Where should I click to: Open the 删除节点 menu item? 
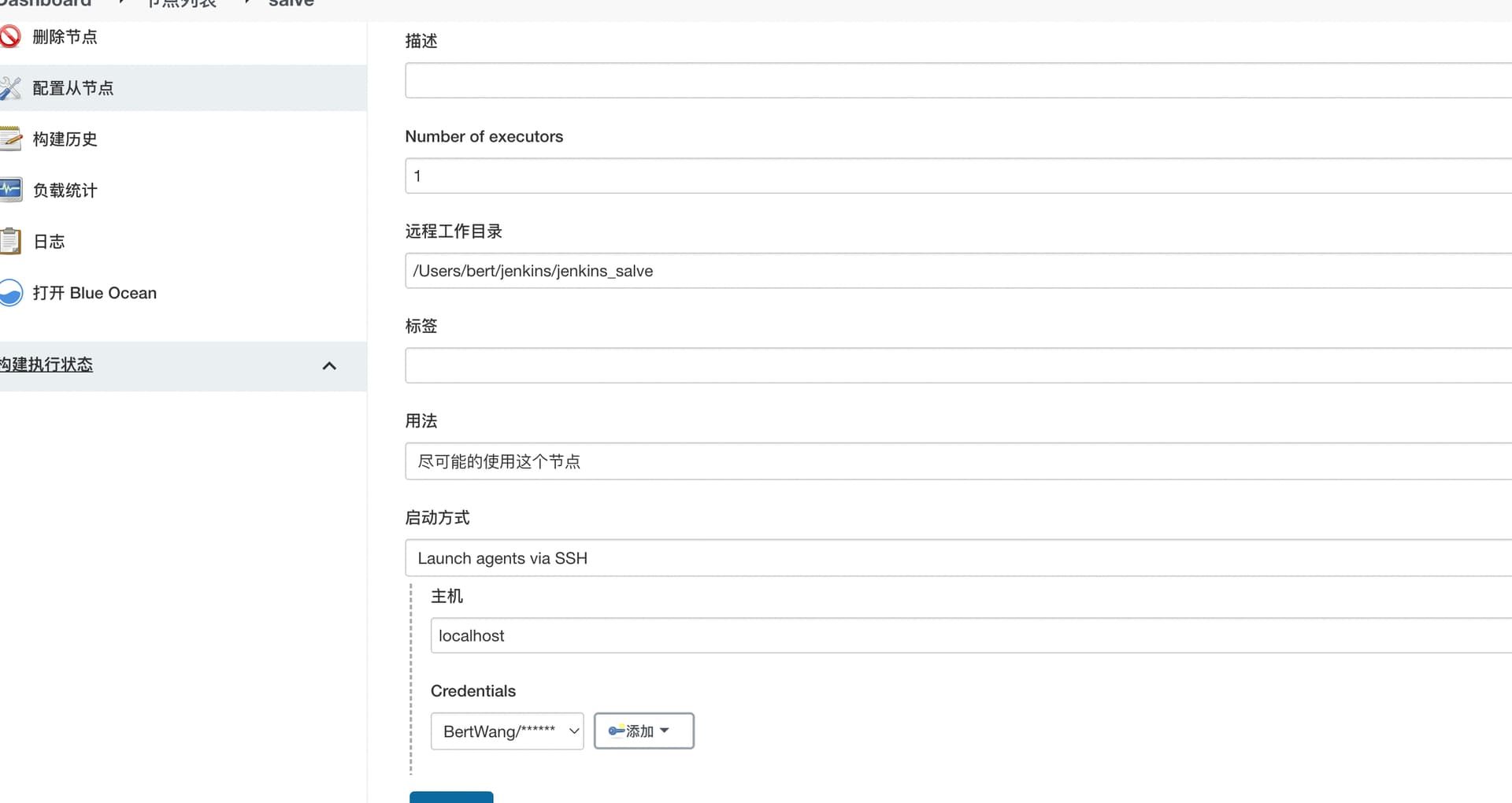click(65, 37)
